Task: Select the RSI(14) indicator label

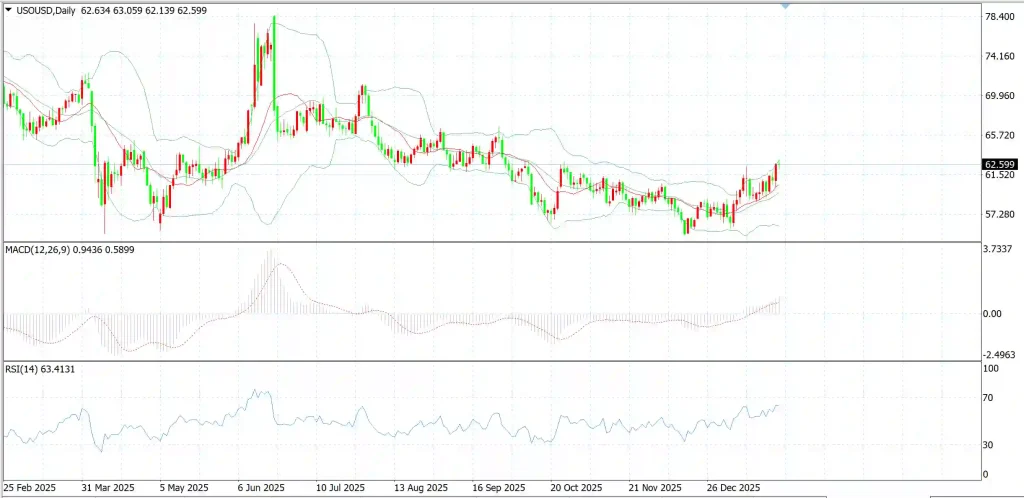Action: [x=22, y=369]
